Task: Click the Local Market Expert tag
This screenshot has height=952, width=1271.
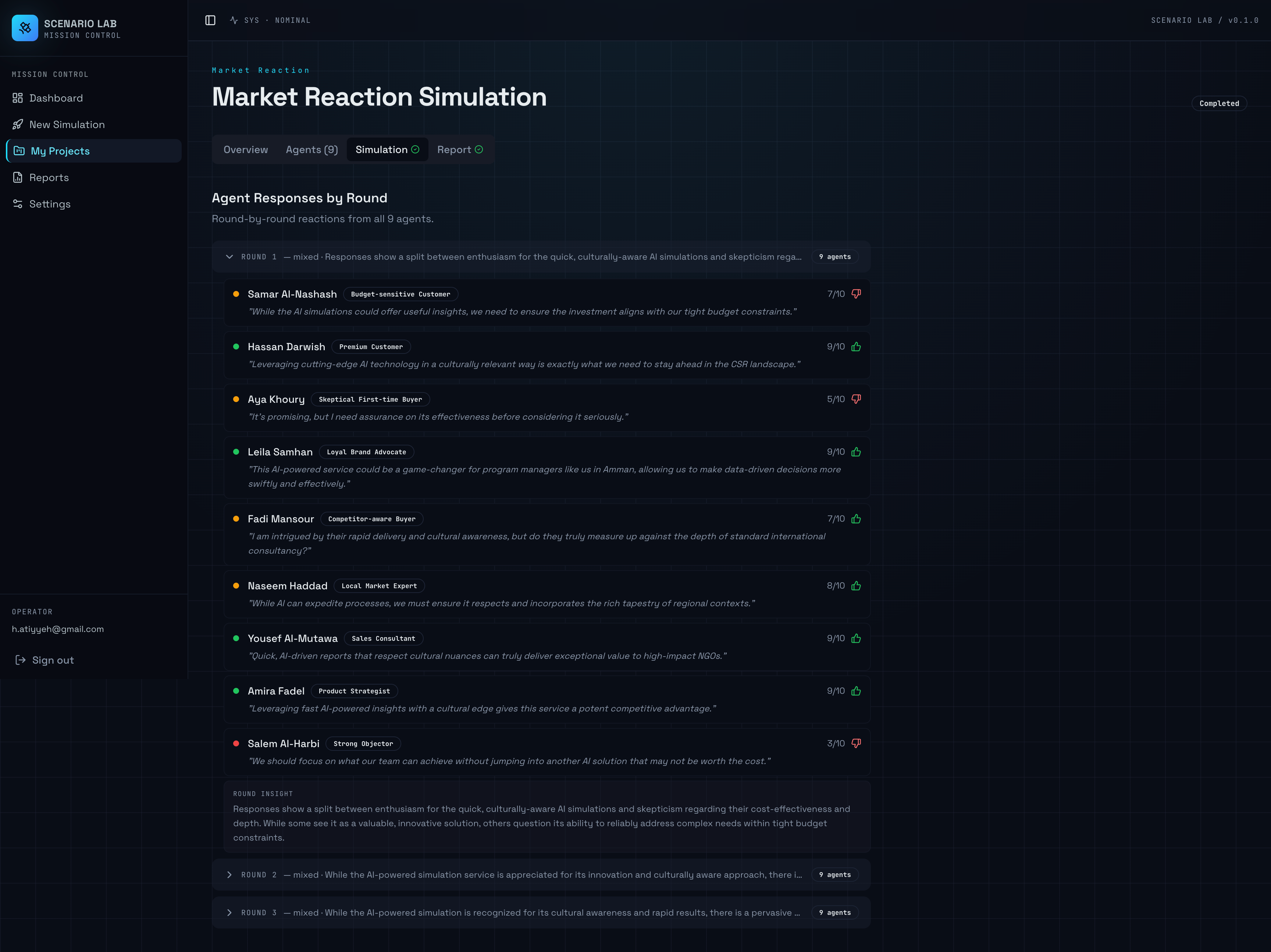Action: [379, 586]
